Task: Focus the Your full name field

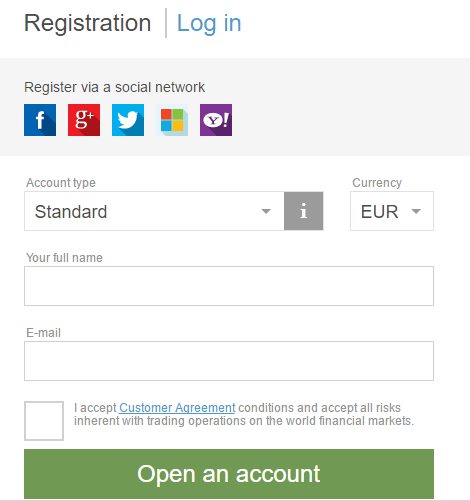Action: (x=229, y=286)
